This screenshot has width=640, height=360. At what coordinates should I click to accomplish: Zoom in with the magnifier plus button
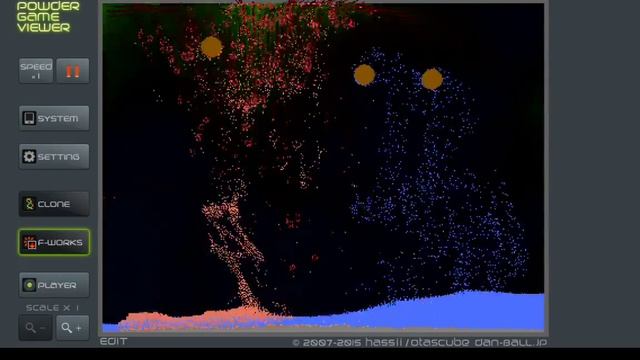coord(73,327)
